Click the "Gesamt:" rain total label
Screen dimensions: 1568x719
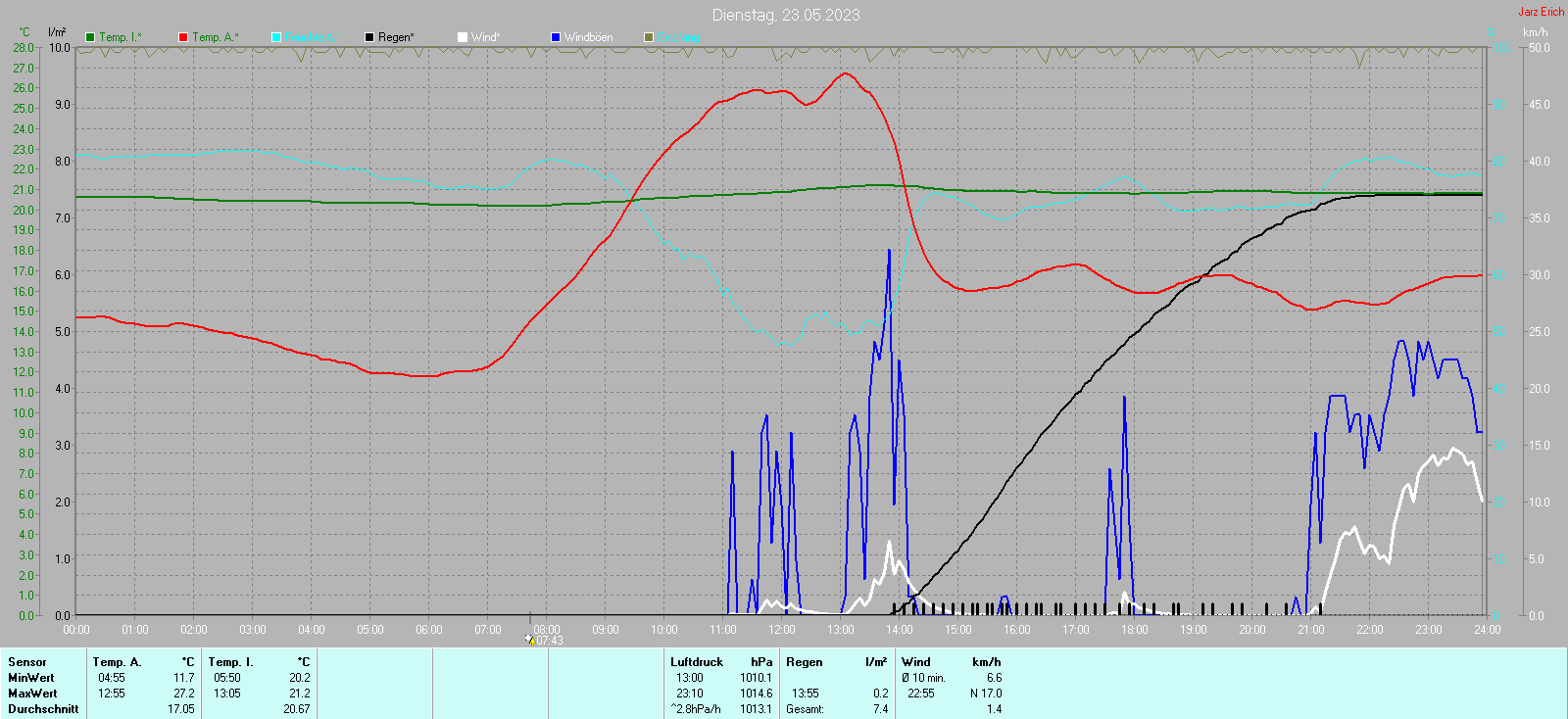806,709
